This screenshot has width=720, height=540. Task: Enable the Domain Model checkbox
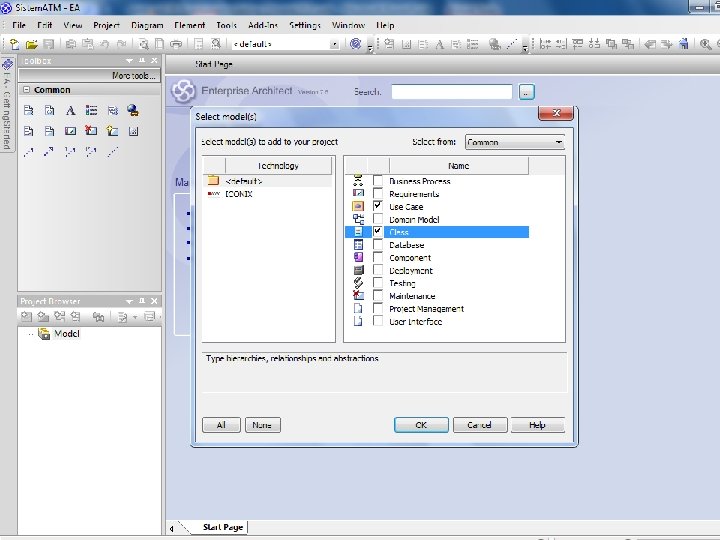(377, 219)
